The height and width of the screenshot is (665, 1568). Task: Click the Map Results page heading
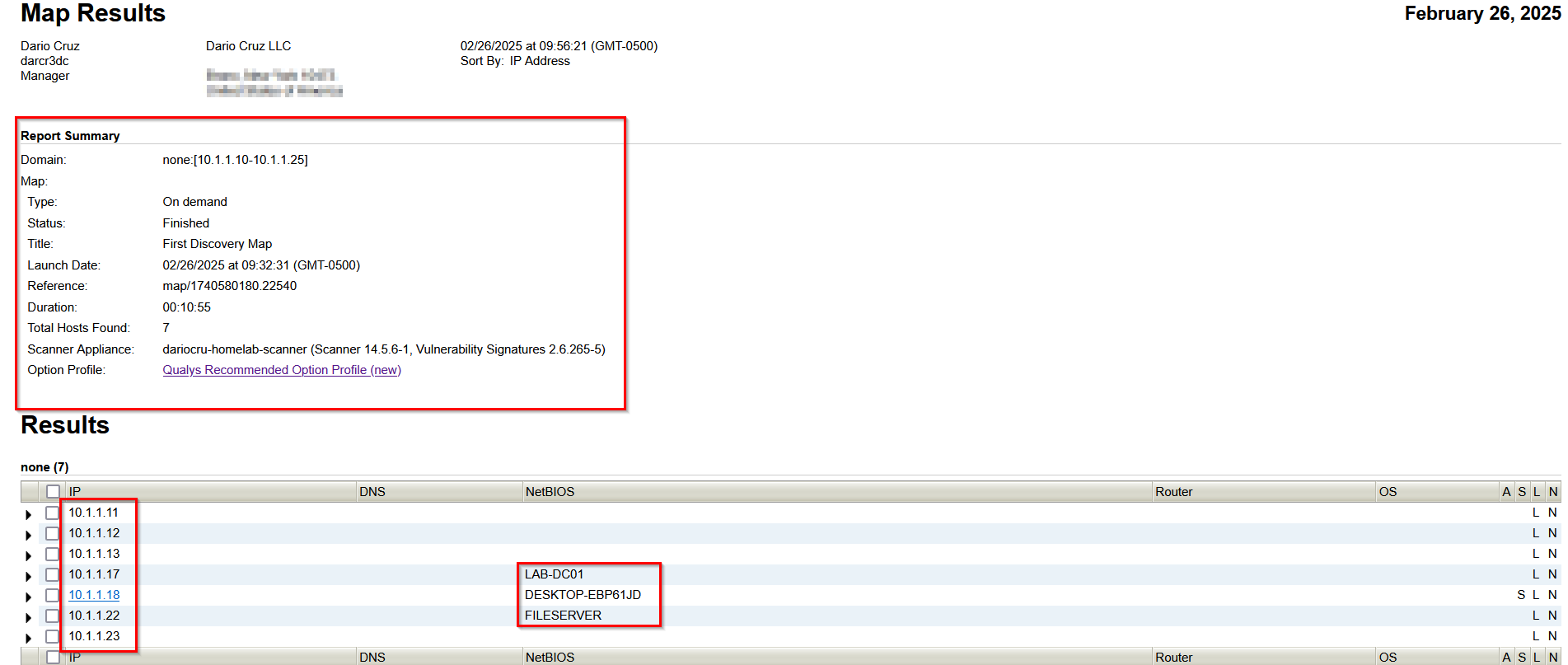[x=93, y=13]
